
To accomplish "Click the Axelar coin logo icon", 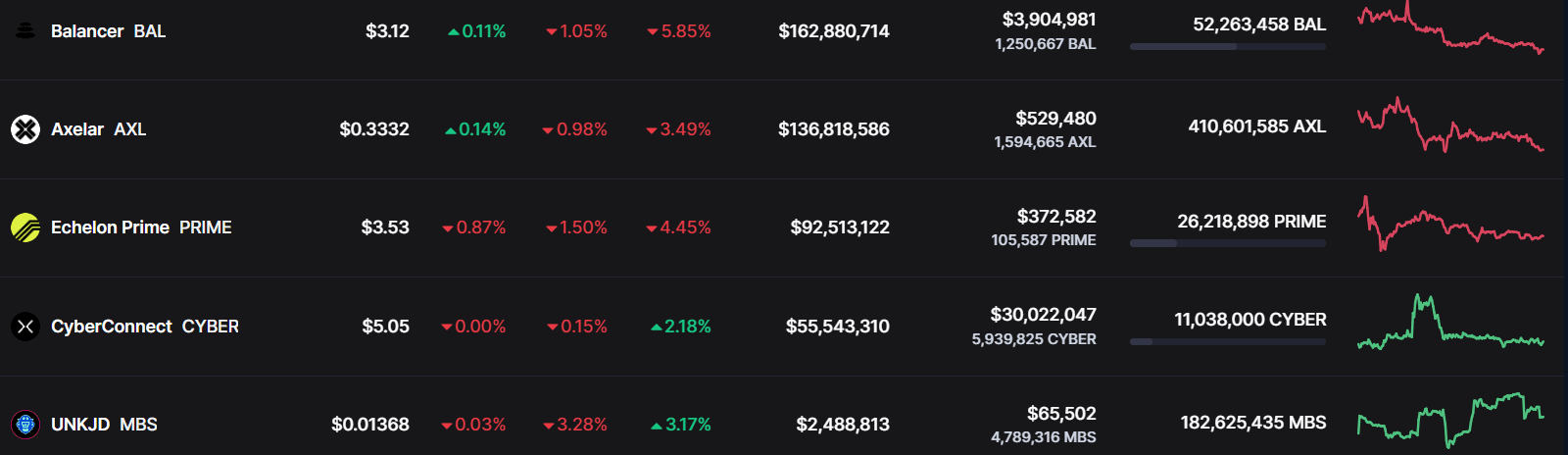I will tap(25, 129).
